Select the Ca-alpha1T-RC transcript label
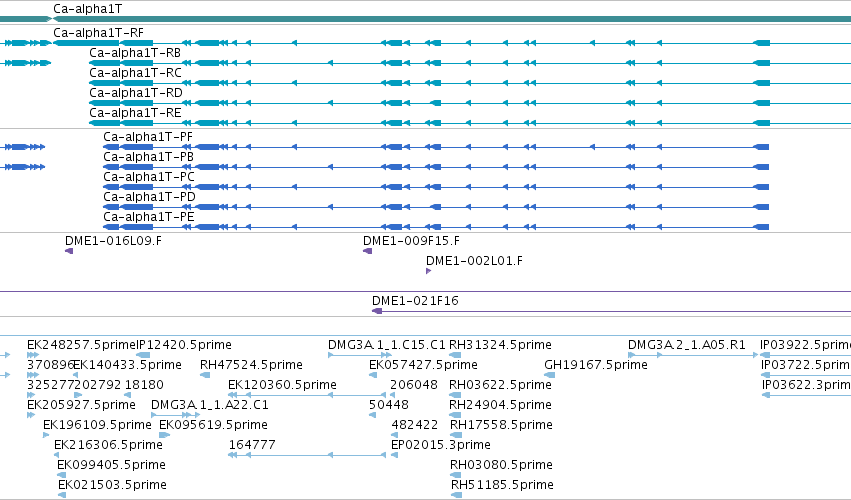The width and height of the screenshot is (851, 500). (x=135, y=73)
